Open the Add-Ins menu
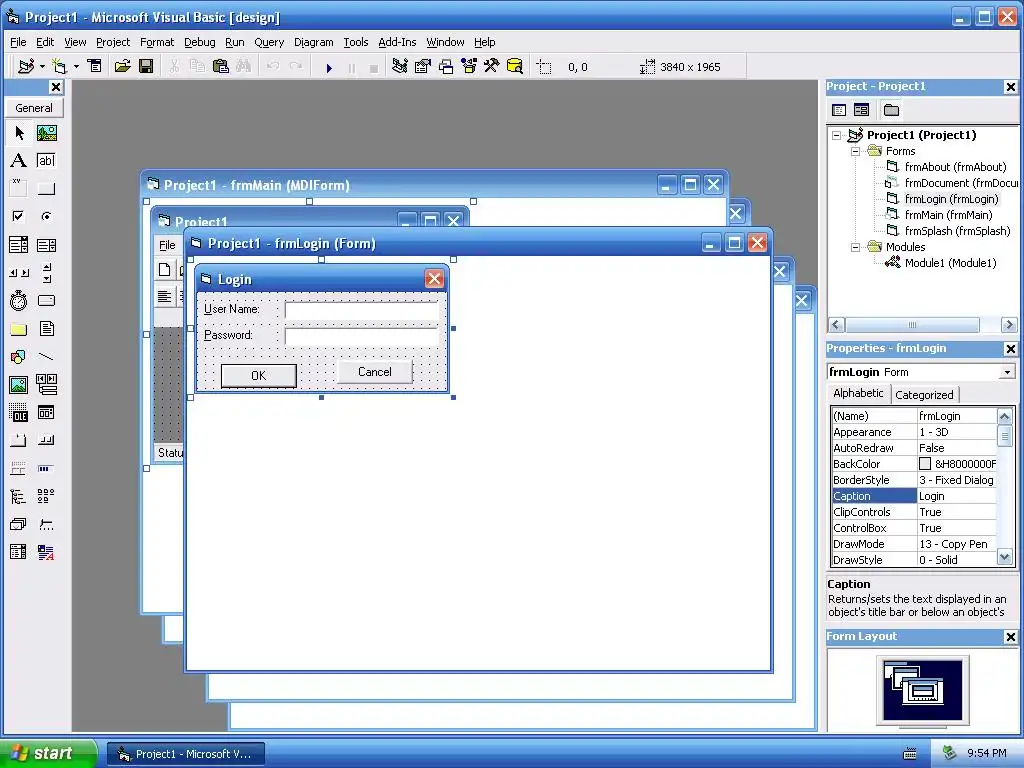Image resolution: width=1024 pixels, height=768 pixels. (397, 42)
